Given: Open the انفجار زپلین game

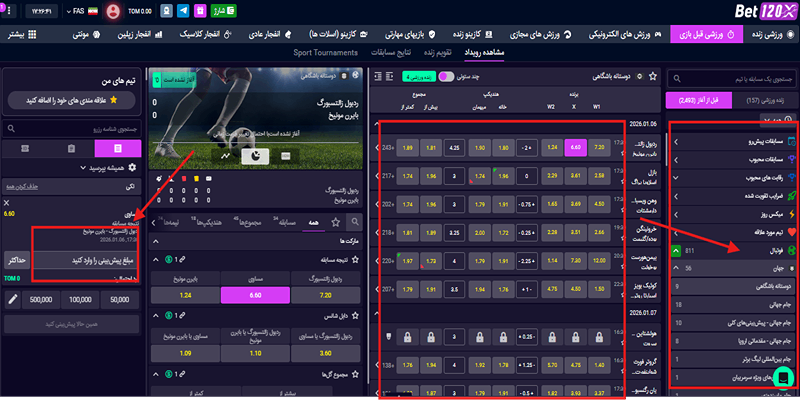Looking at the screenshot, I should 141,35.
